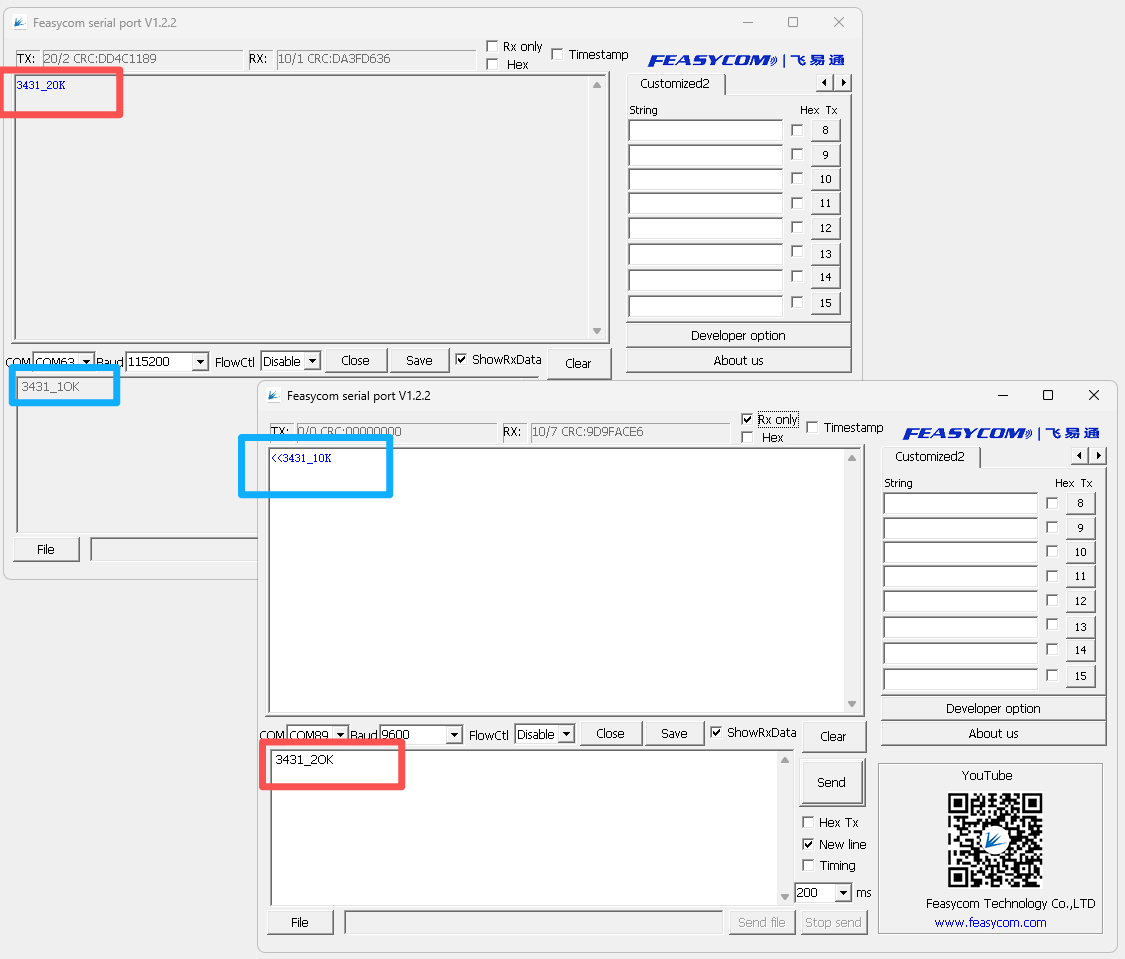Click the Feasycom logo in the front window
Image resolution: width=1125 pixels, height=959 pixels.
[x=1000, y=432]
